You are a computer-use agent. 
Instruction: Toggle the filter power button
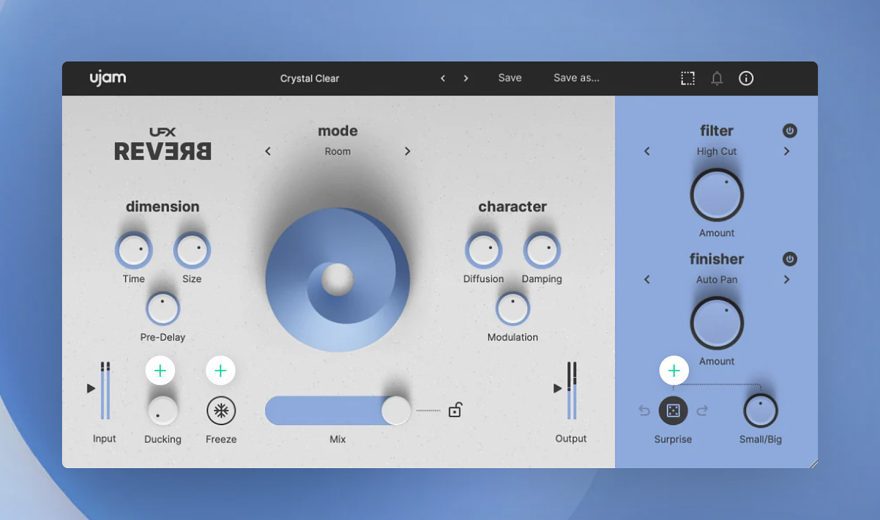click(789, 131)
